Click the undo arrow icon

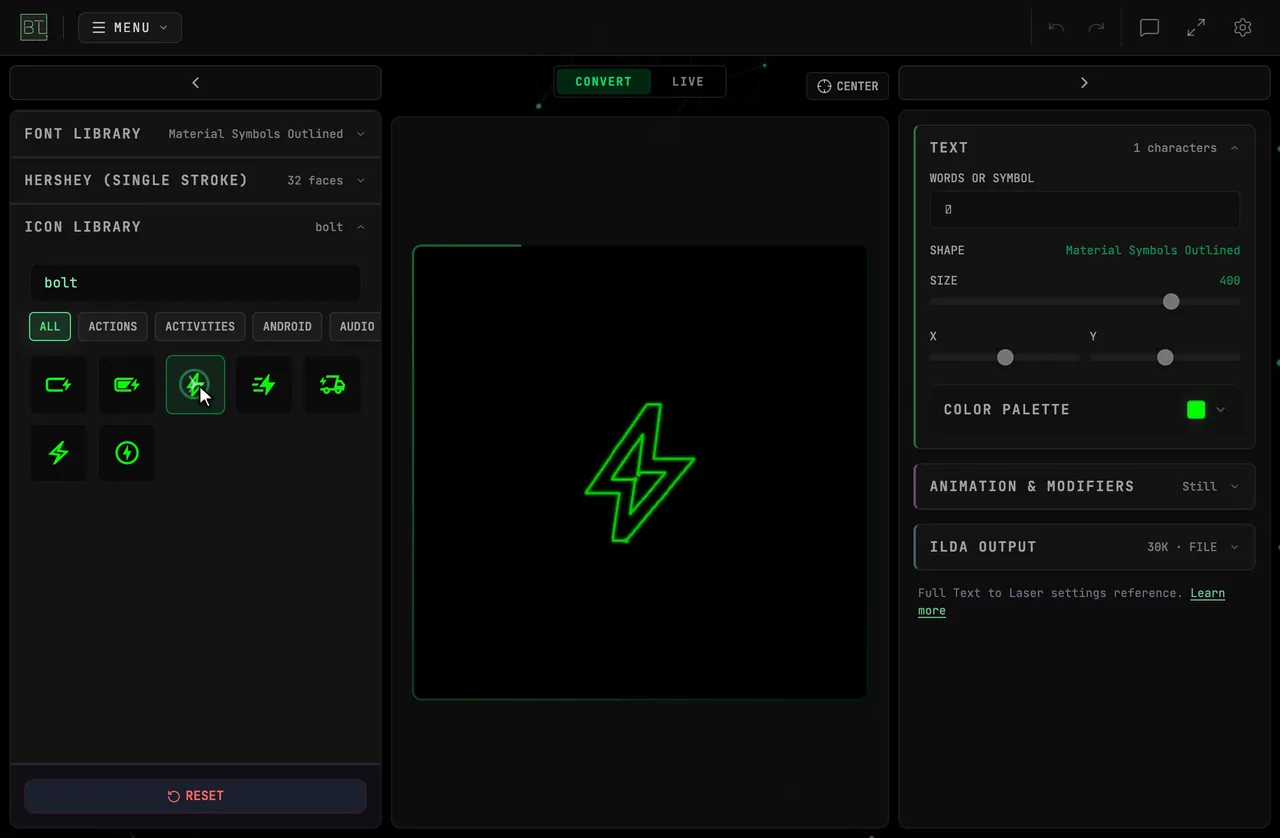coord(1056,28)
